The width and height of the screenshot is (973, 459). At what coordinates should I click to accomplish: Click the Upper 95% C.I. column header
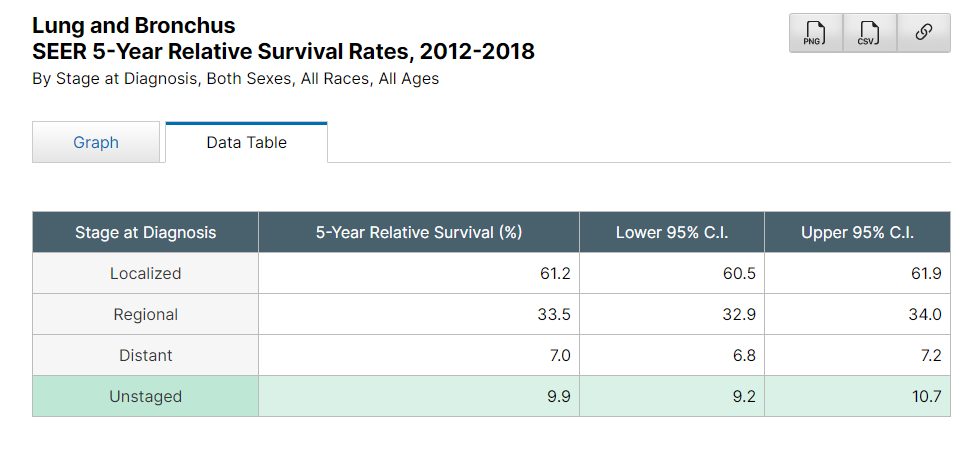pyautogui.click(x=857, y=233)
